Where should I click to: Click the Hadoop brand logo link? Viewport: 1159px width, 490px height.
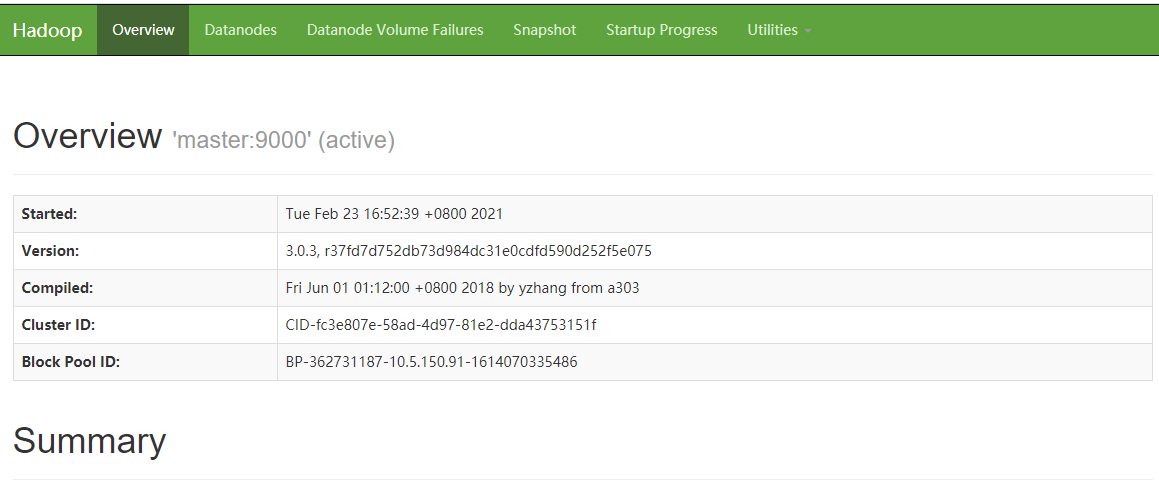(47, 30)
